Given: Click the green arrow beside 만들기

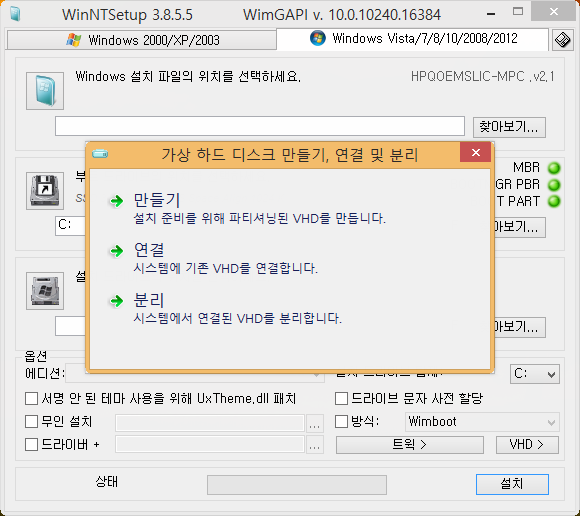Looking at the screenshot, I should point(117,201).
